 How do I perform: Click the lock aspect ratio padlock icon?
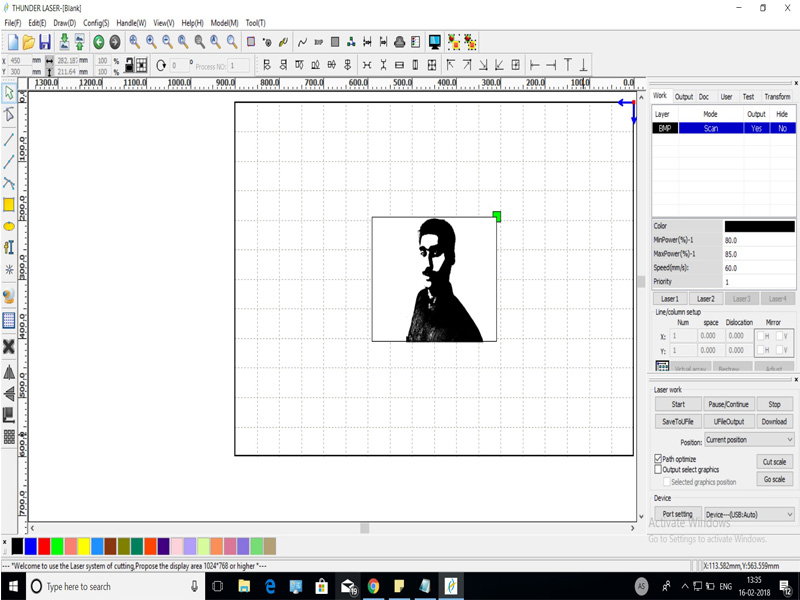coord(127,65)
